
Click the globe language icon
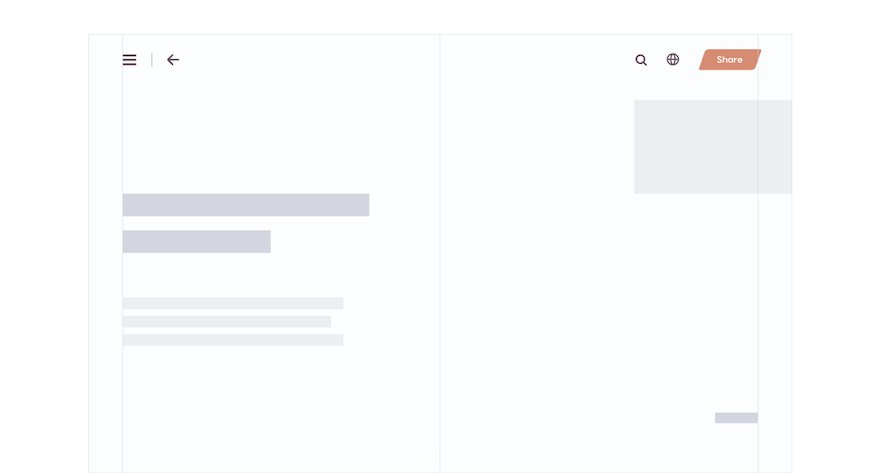point(673,60)
